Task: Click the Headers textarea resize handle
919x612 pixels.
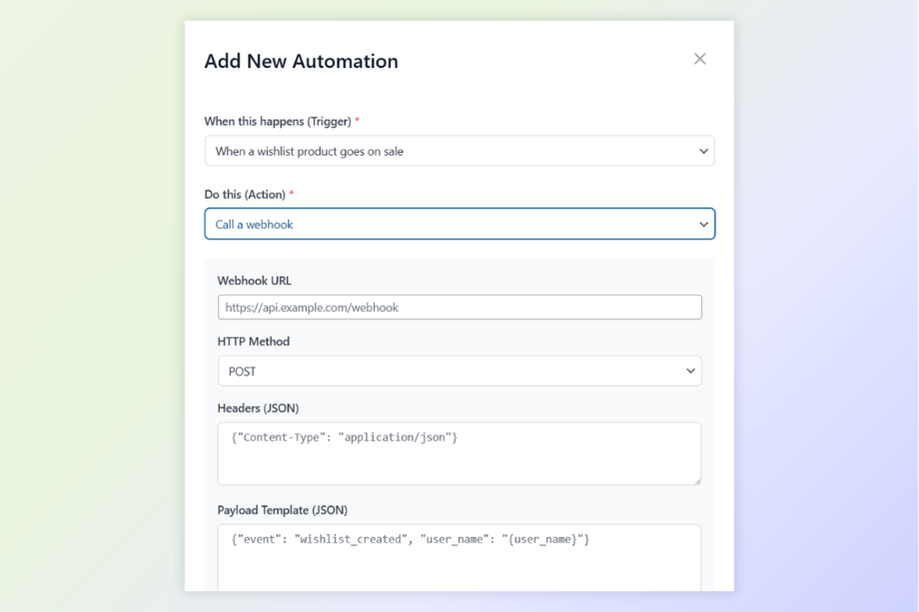Action: click(697, 481)
